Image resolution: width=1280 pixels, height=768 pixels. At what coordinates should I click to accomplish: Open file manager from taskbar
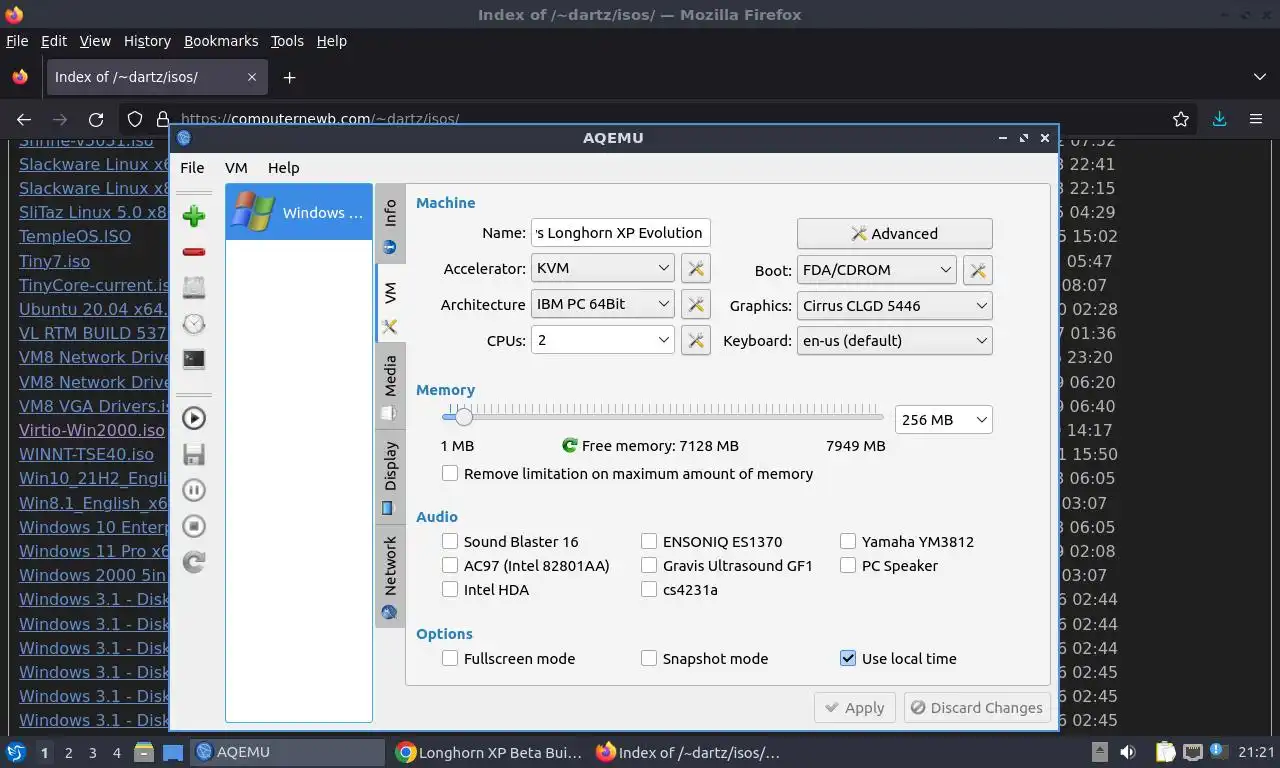143,752
